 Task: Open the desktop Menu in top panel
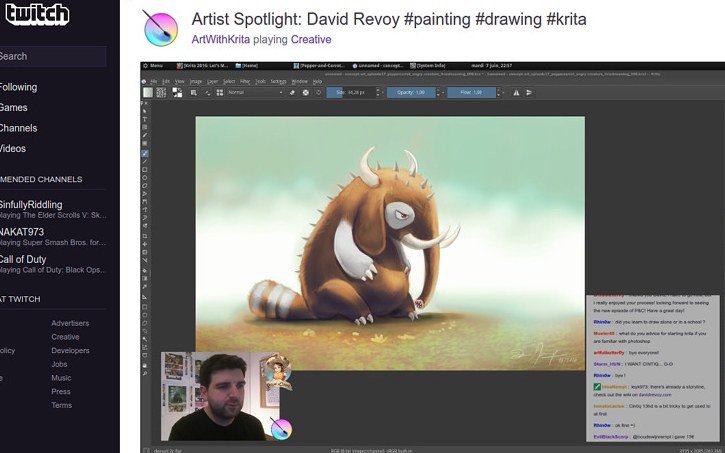(x=154, y=65)
